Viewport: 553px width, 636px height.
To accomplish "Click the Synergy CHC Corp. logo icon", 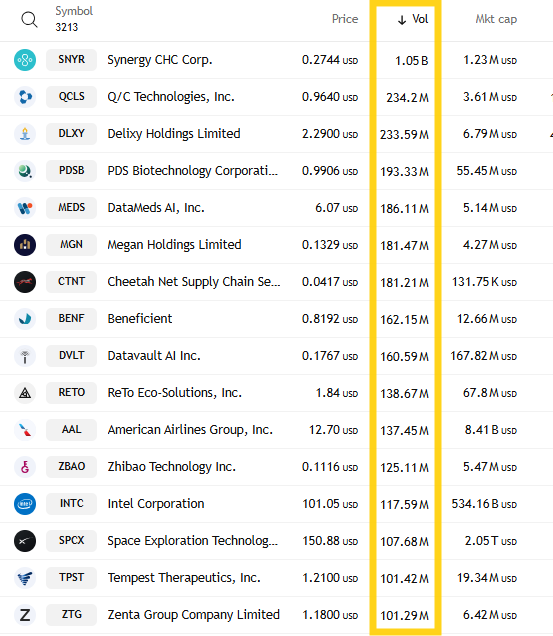I will pyautogui.click(x=25, y=60).
